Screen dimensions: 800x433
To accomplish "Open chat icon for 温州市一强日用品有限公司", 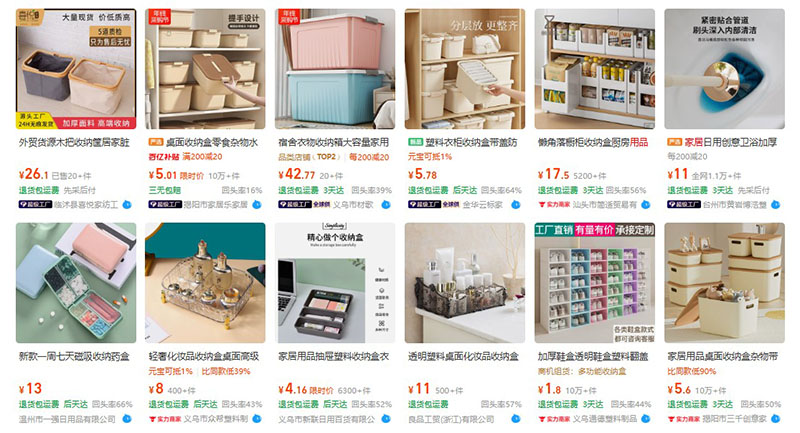I will (x=127, y=419).
